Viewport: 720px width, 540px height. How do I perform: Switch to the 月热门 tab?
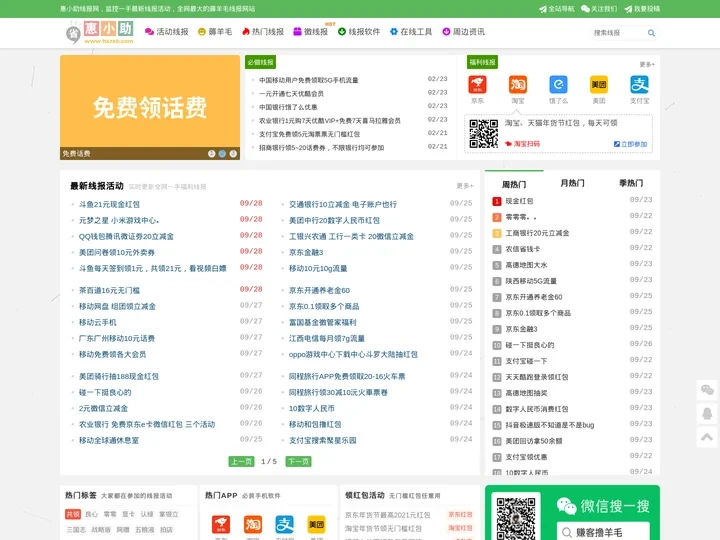tap(573, 183)
